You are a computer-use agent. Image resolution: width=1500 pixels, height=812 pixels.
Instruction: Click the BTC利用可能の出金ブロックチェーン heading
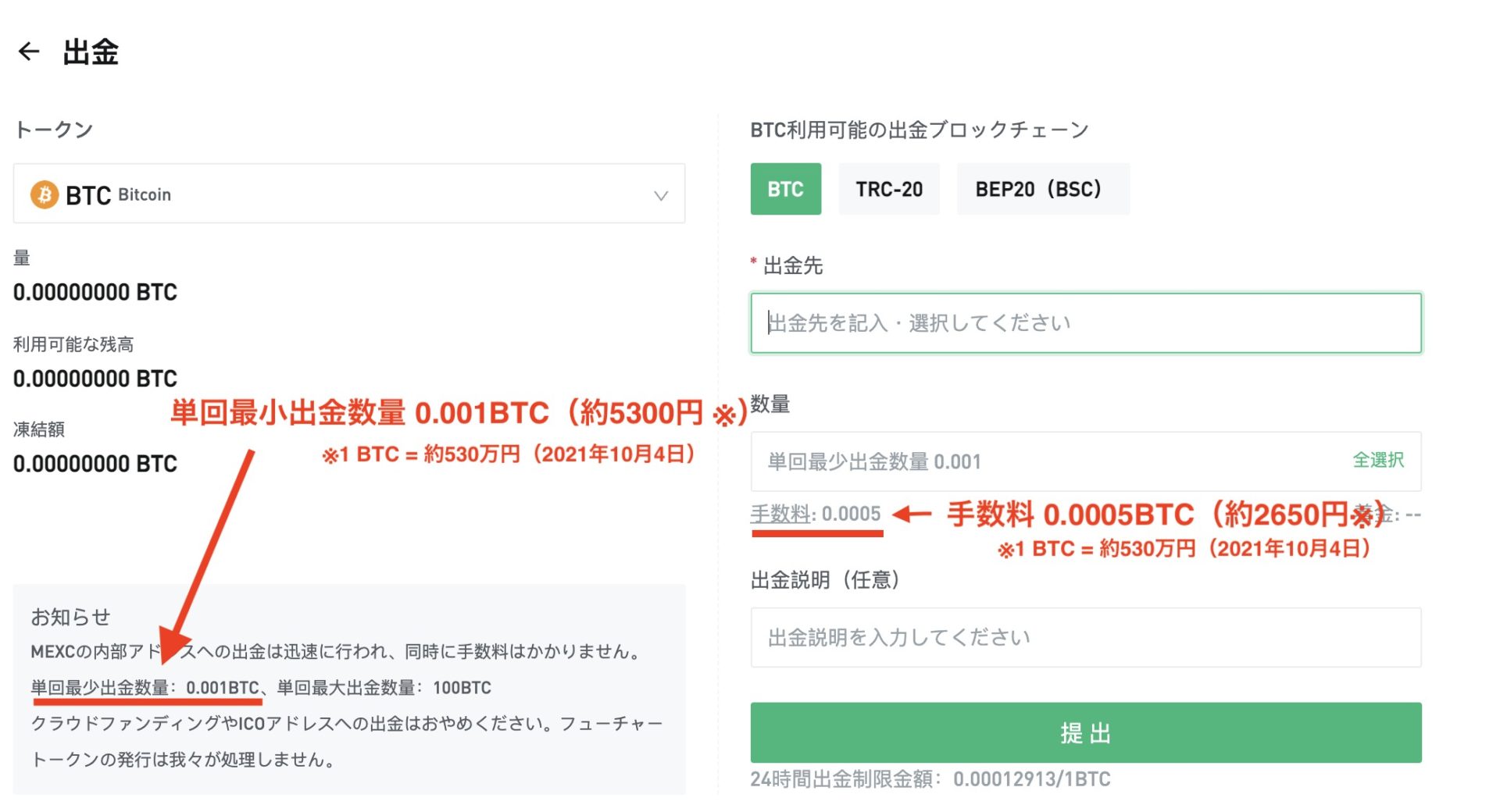919,130
